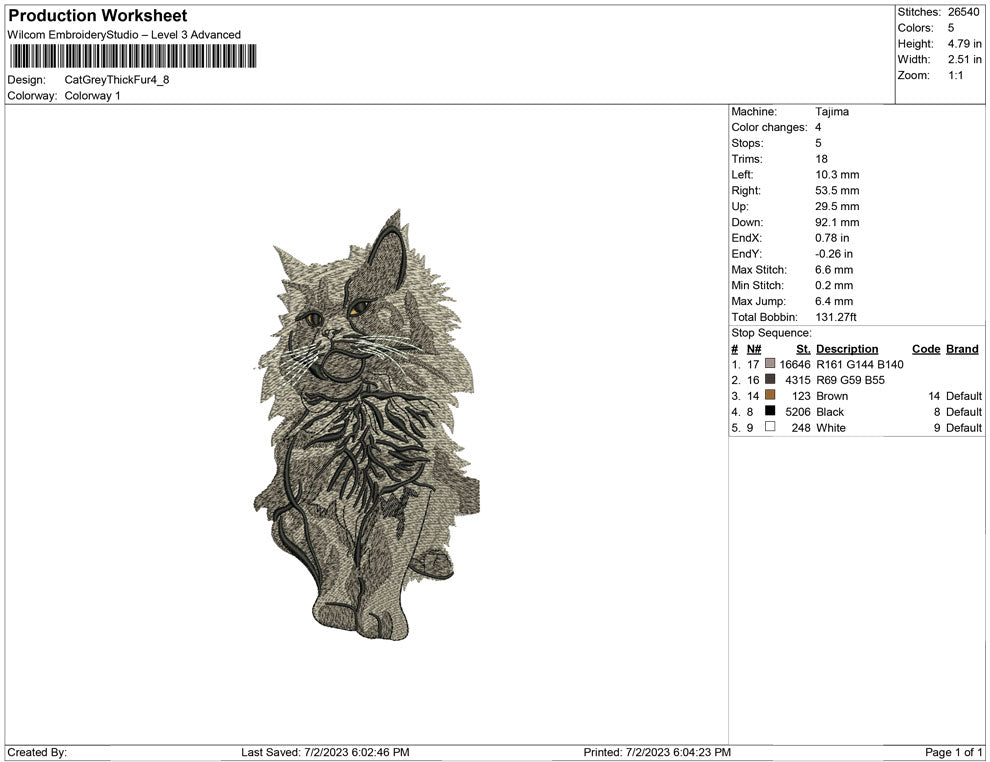Screen dimensions: 990x762
Task: Click the Last Saved timestamp
Action: click(x=325, y=751)
